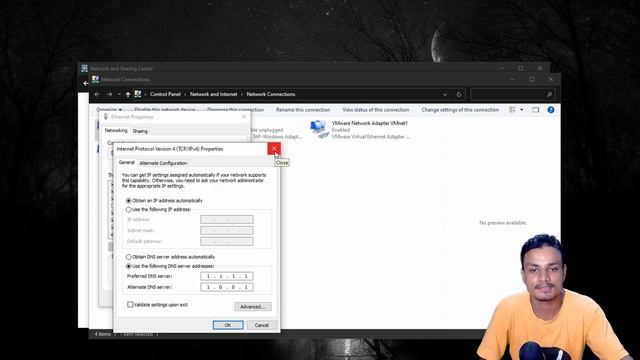Image resolution: width=640 pixels, height=360 pixels.
Task: Switch to Networking tab in Ethernet Properties
Action: click(x=116, y=131)
